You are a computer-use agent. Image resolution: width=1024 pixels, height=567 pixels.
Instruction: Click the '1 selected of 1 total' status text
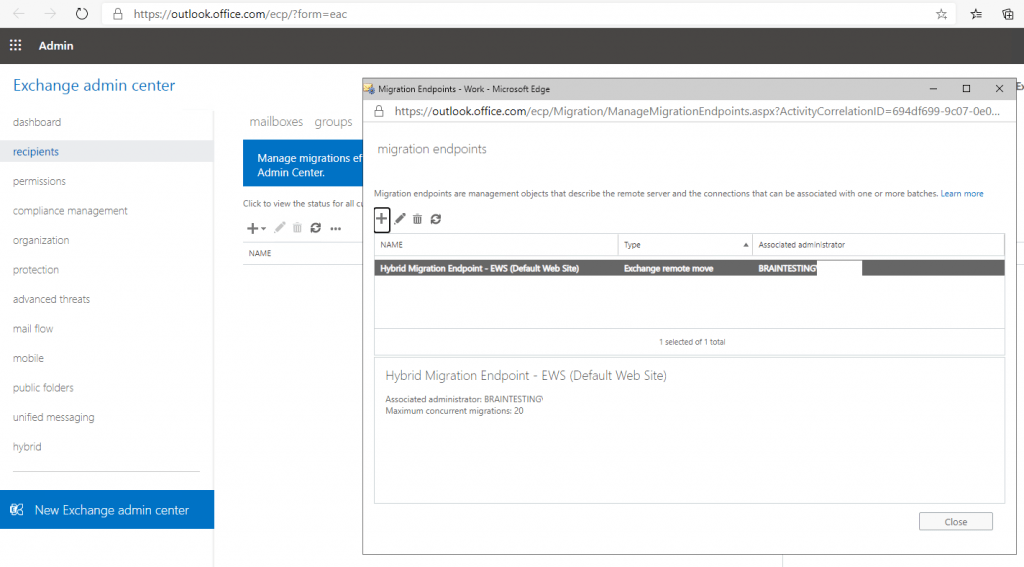692,342
